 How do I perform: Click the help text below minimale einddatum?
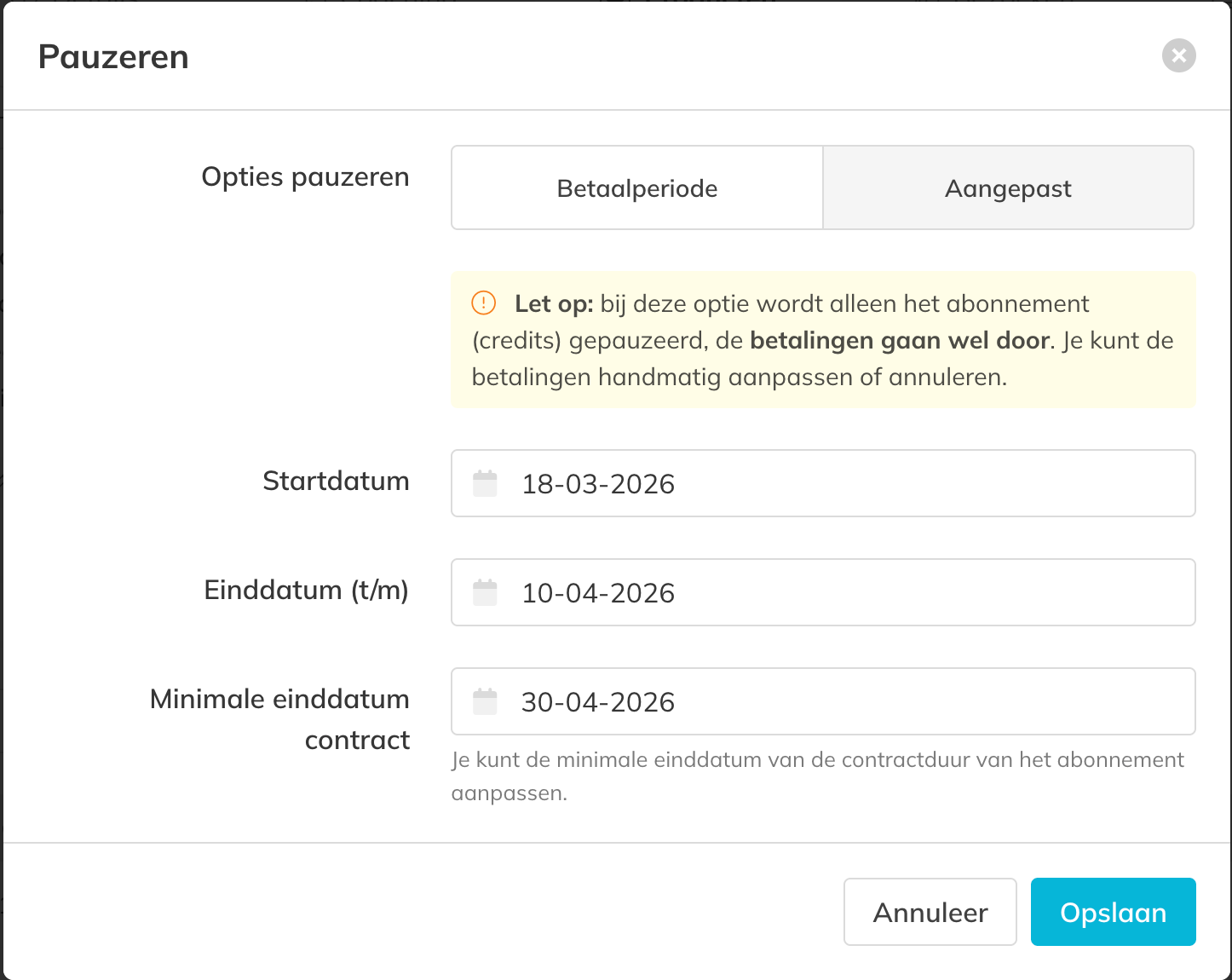pyautogui.click(x=817, y=775)
